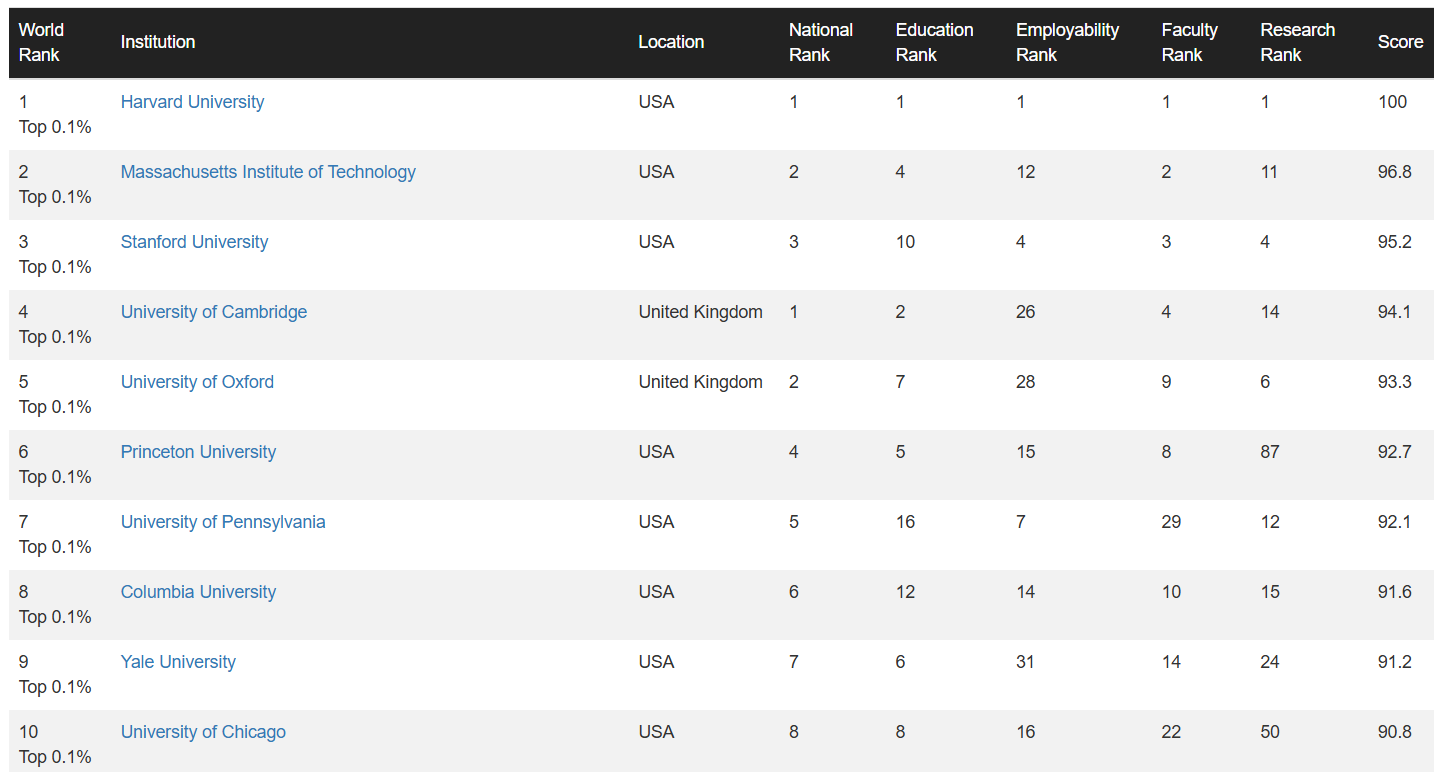Screen dimensions: 1434x772
Task: Click the Education Rank column header
Action: point(934,42)
